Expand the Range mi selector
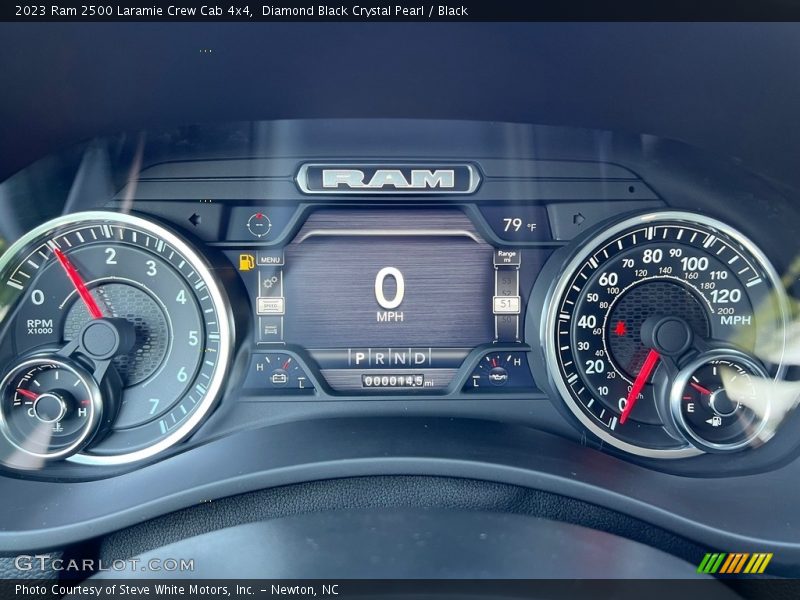The width and height of the screenshot is (800, 600). click(x=508, y=255)
